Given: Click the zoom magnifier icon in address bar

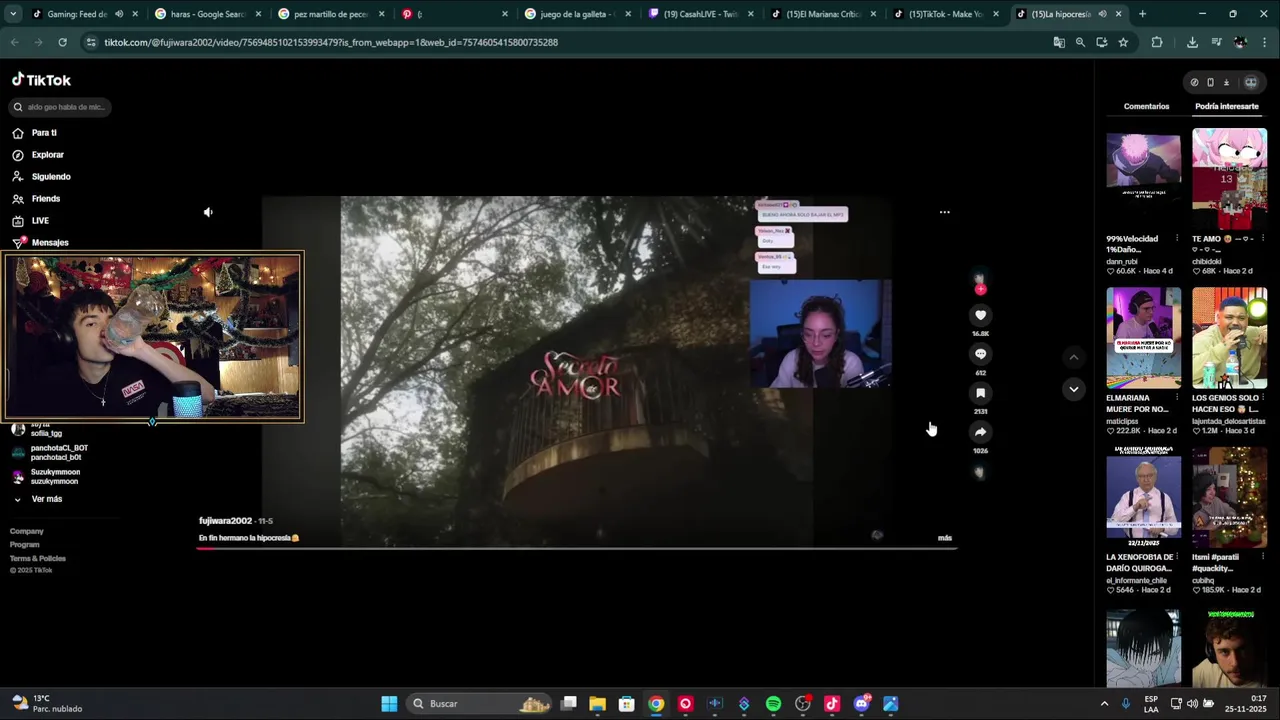Looking at the screenshot, I should pyautogui.click(x=1080, y=42).
